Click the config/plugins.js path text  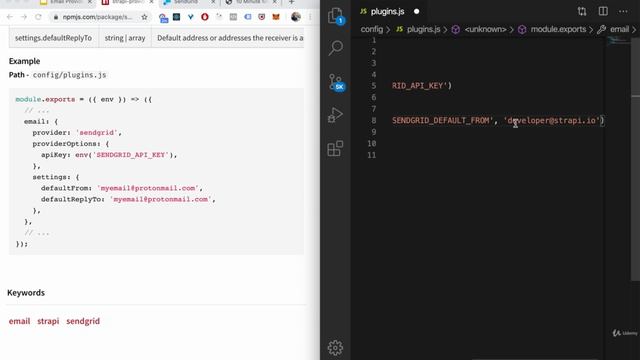coord(69,75)
